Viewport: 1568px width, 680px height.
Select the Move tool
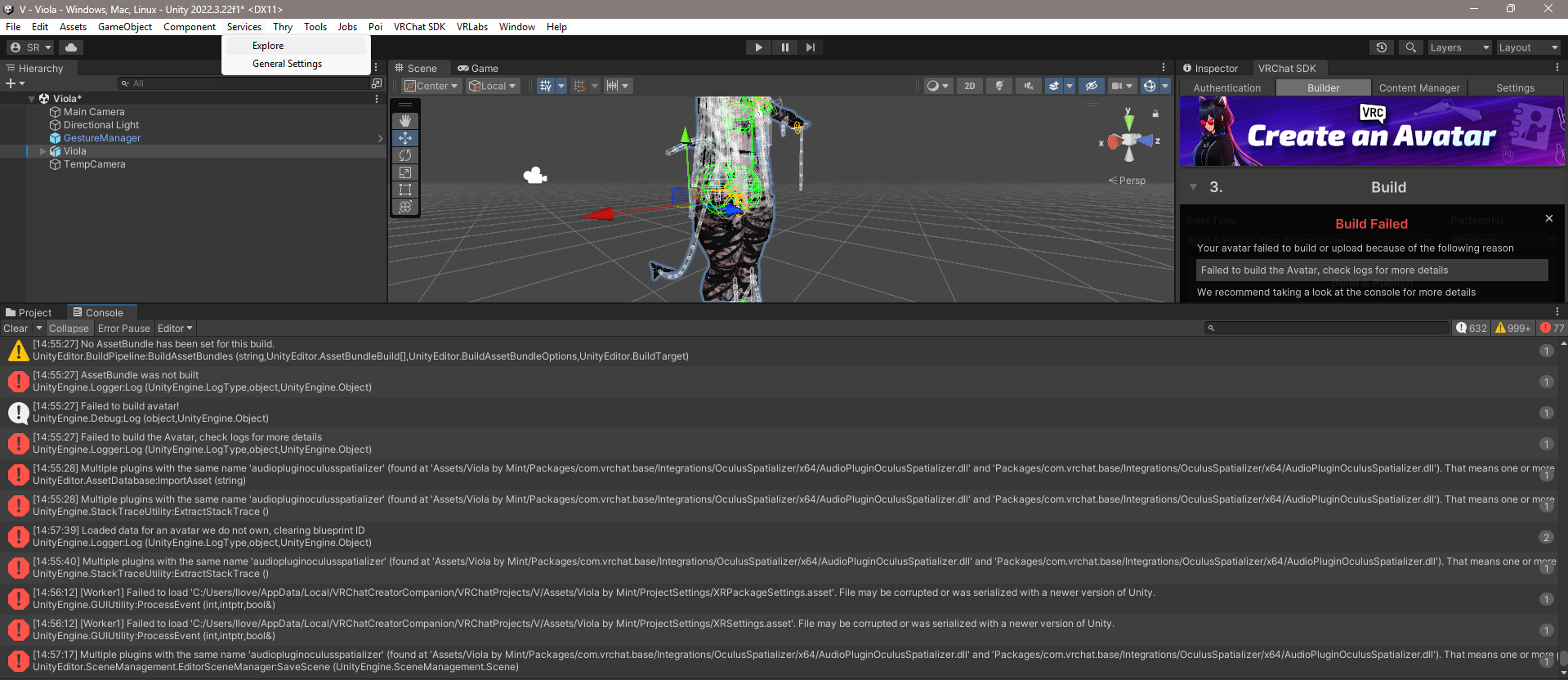405,138
